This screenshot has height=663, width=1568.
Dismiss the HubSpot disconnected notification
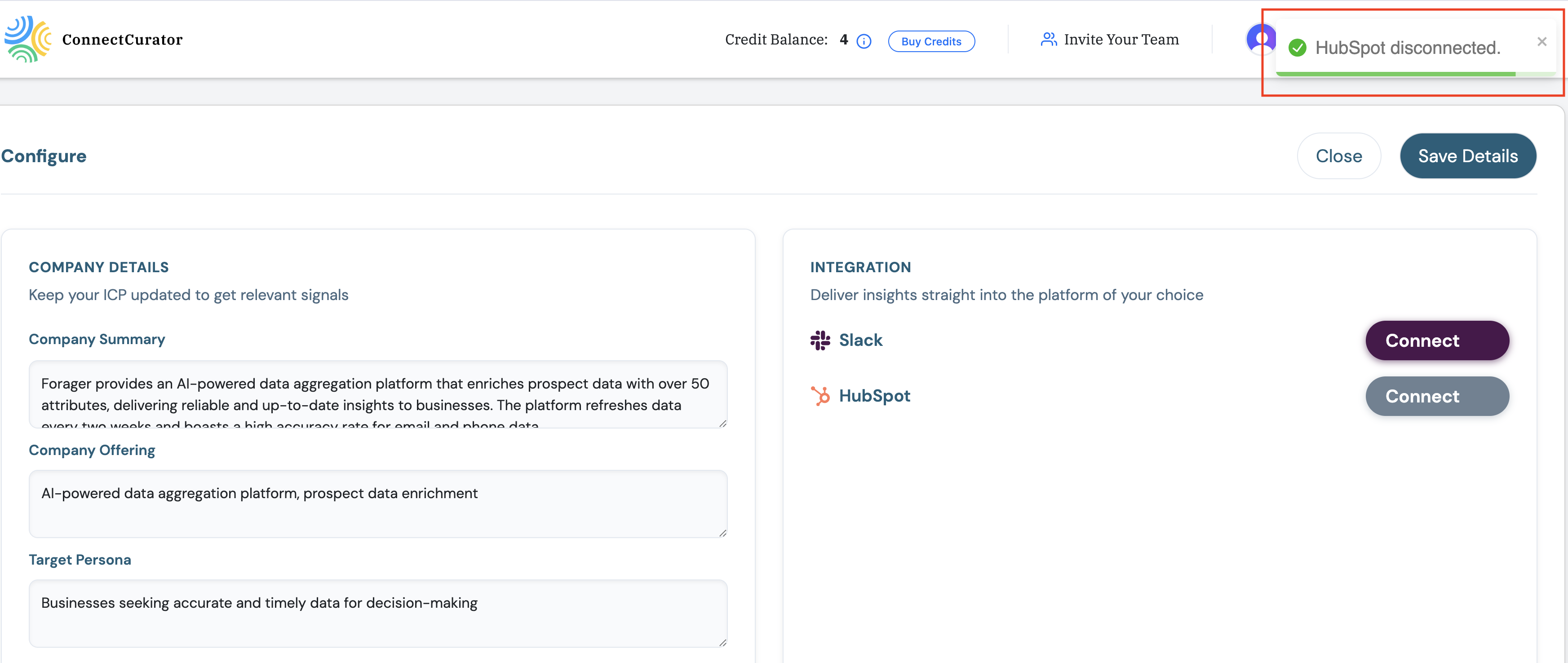tap(1541, 41)
